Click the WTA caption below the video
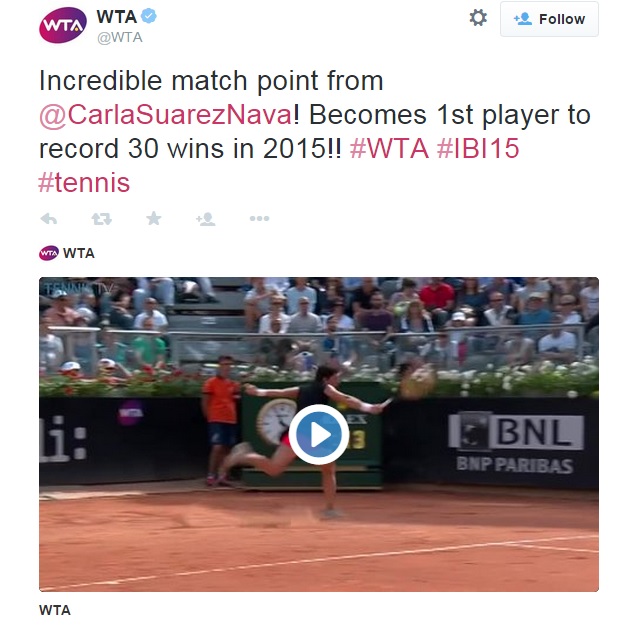638x625 pixels. click(x=55, y=610)
